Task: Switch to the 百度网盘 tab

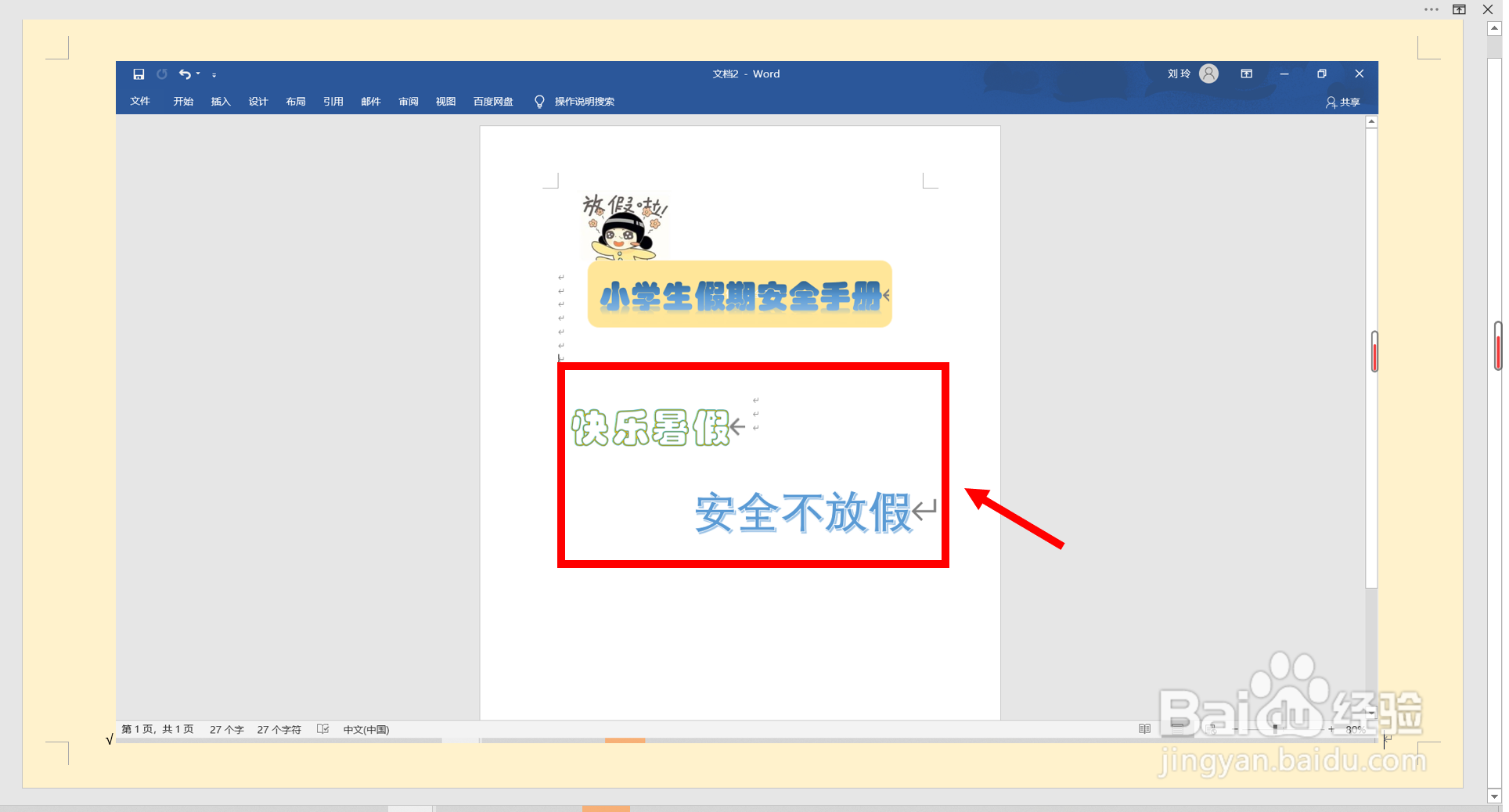Action: [x=492, y=101]
